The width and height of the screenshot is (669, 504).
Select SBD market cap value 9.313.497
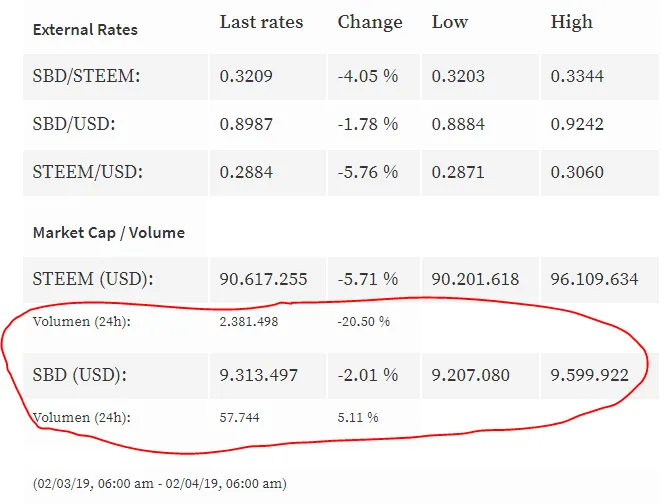[x=259, y=376]
